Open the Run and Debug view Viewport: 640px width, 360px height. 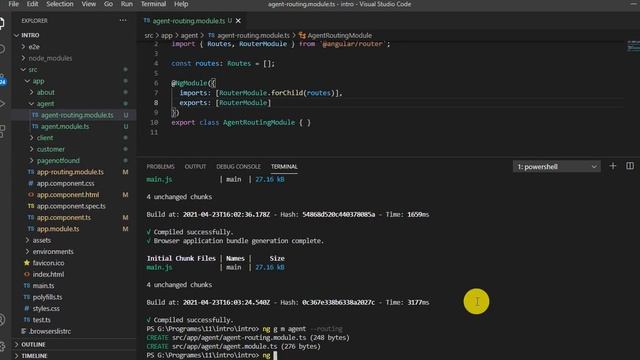(2, 104)
